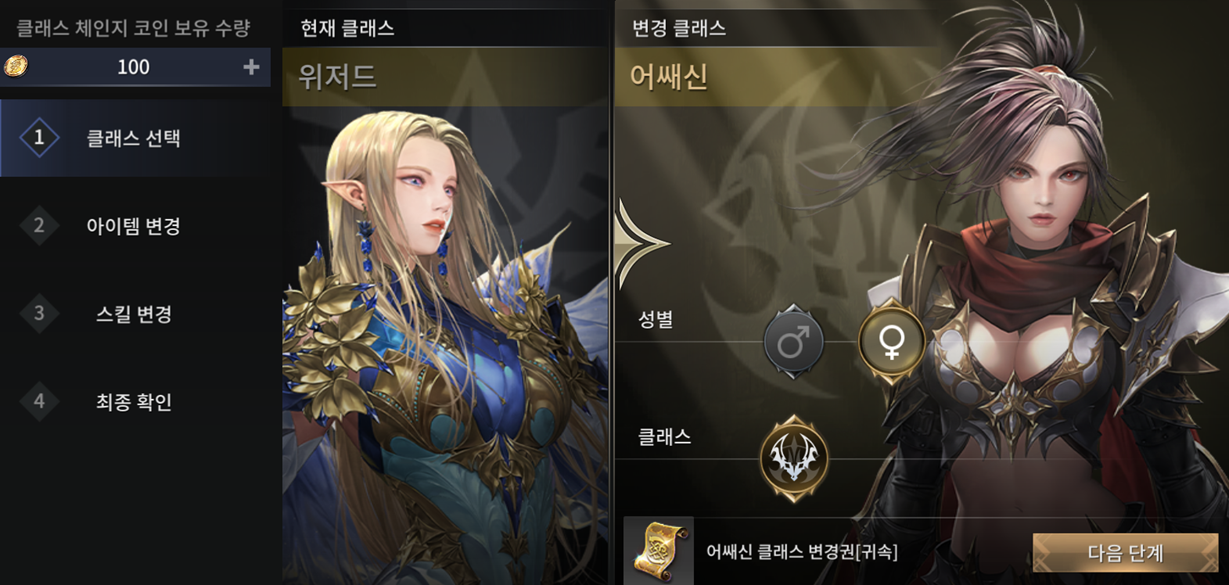Open the 아이템 변경 step
This screenshot has height=585, width=1229.
[x=135, y=225]
